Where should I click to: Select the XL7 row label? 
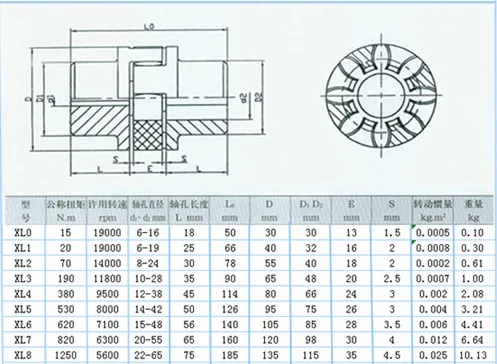[x=23, y=340]
